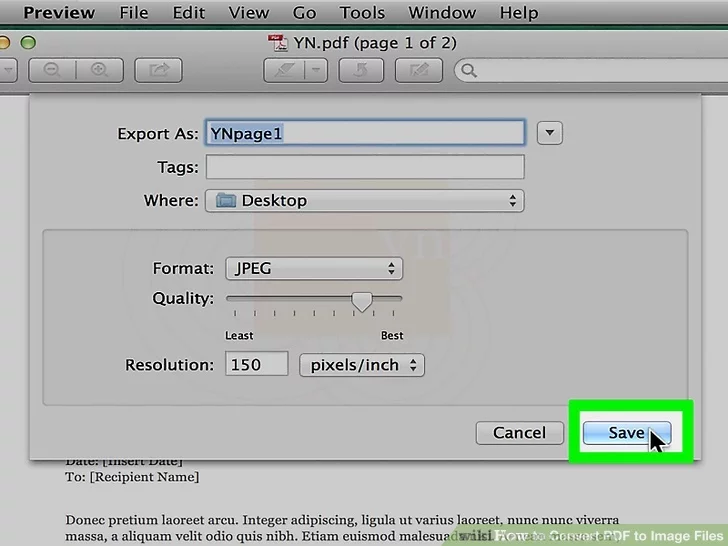The image size is (728, 546).
Task: Open the File menu
Action: [x=133, y=13]
